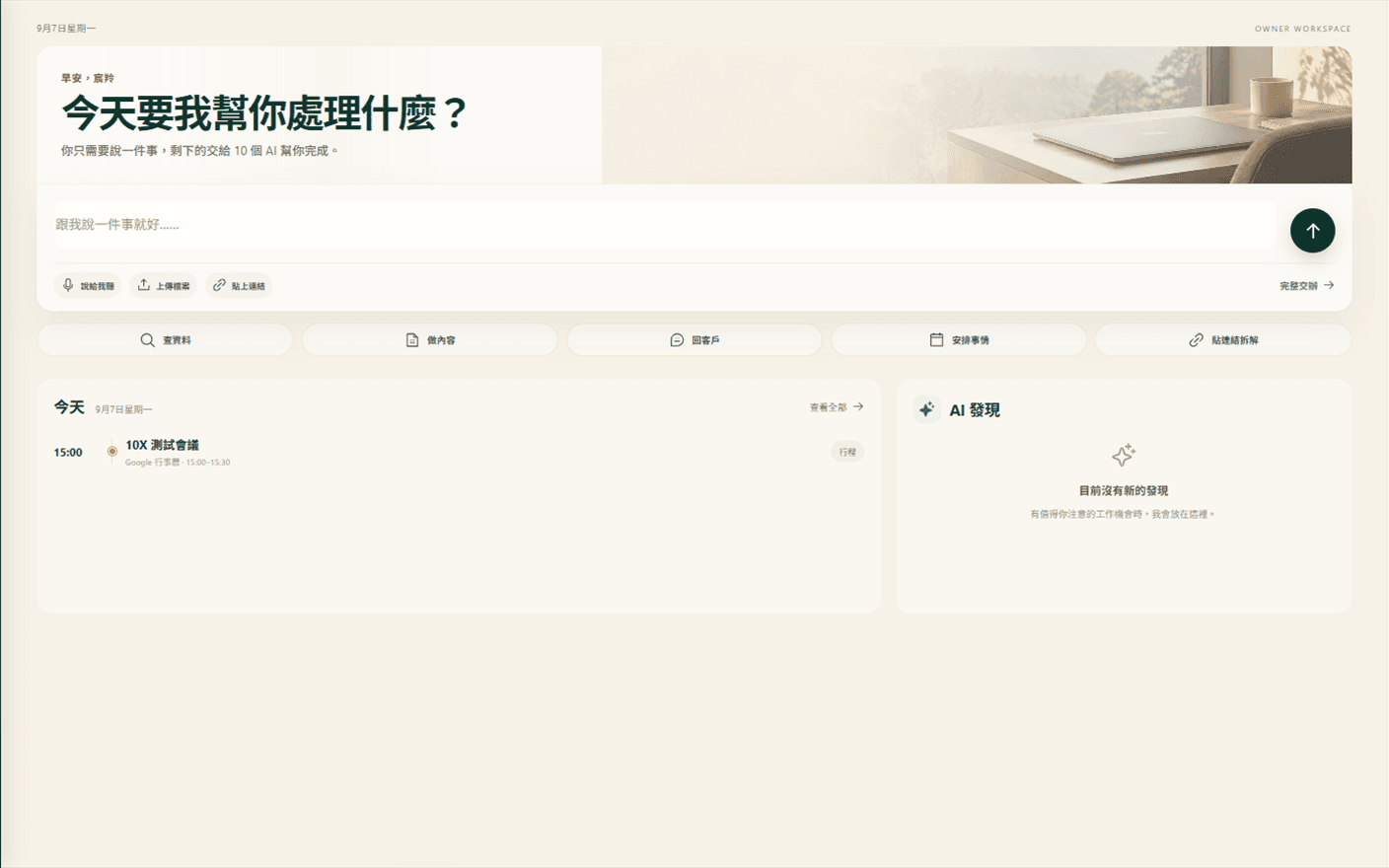Image resolution: width=1389 pixels, height=868 pixels.
Task: Click the 目前沒有新的發現 message
Action: (x=1124, y=490)
